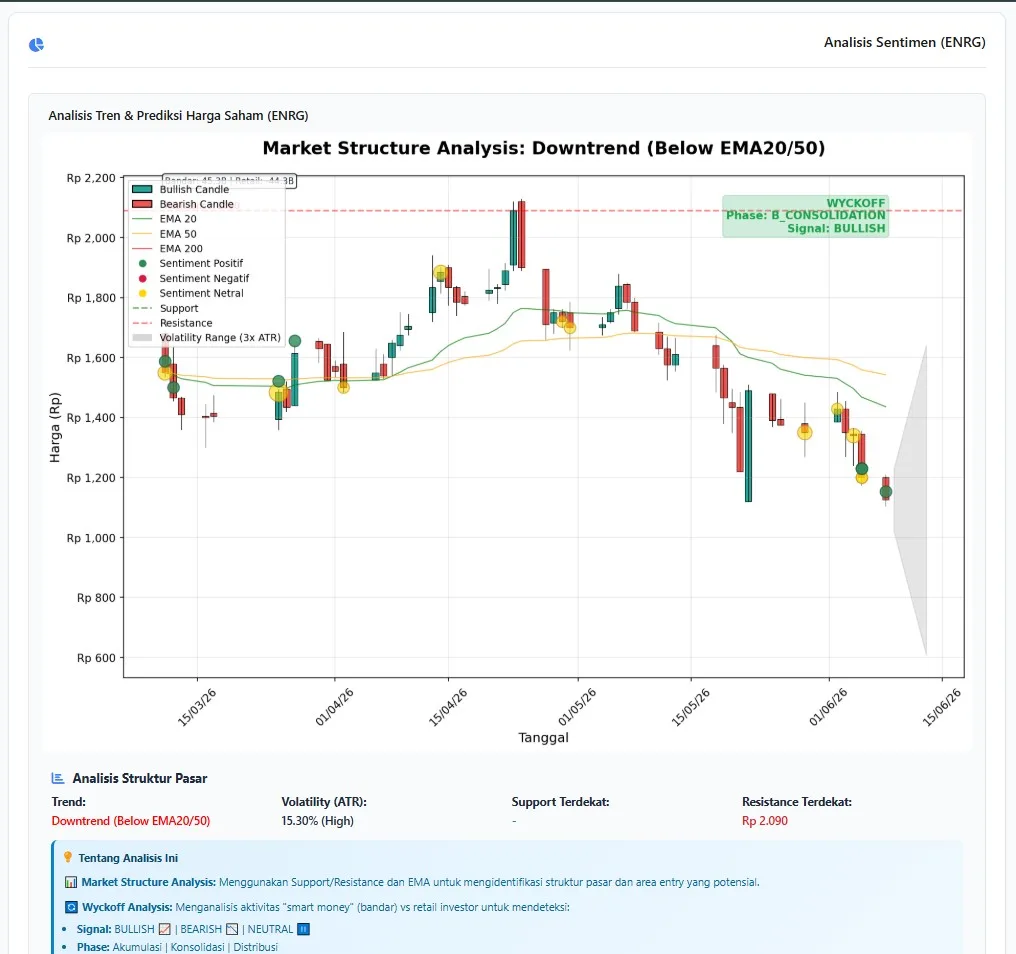Click the bar graph emoji before Market Structure Analysis

71,882
